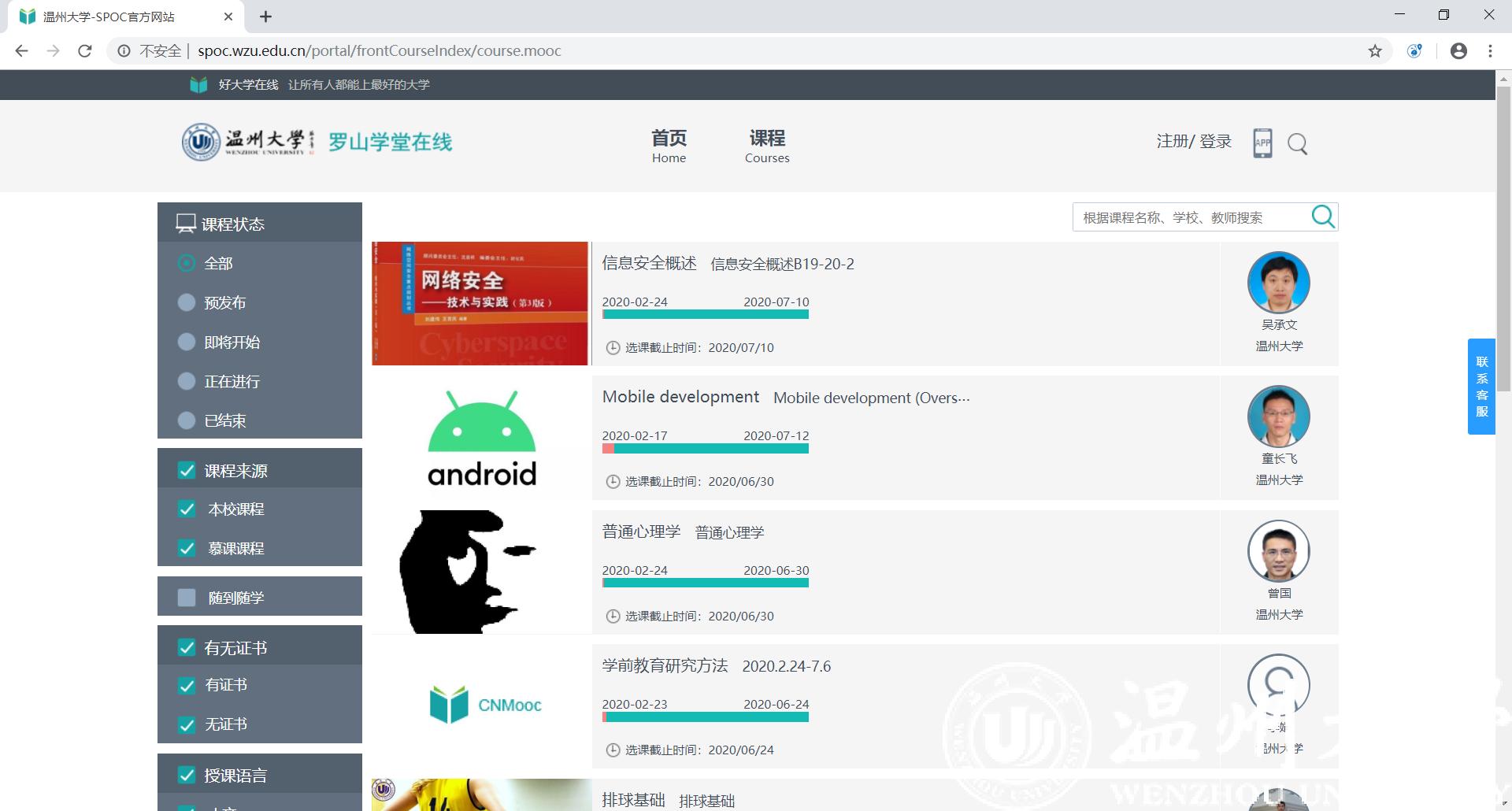Toggle the 有证书 checkbox

187,685
